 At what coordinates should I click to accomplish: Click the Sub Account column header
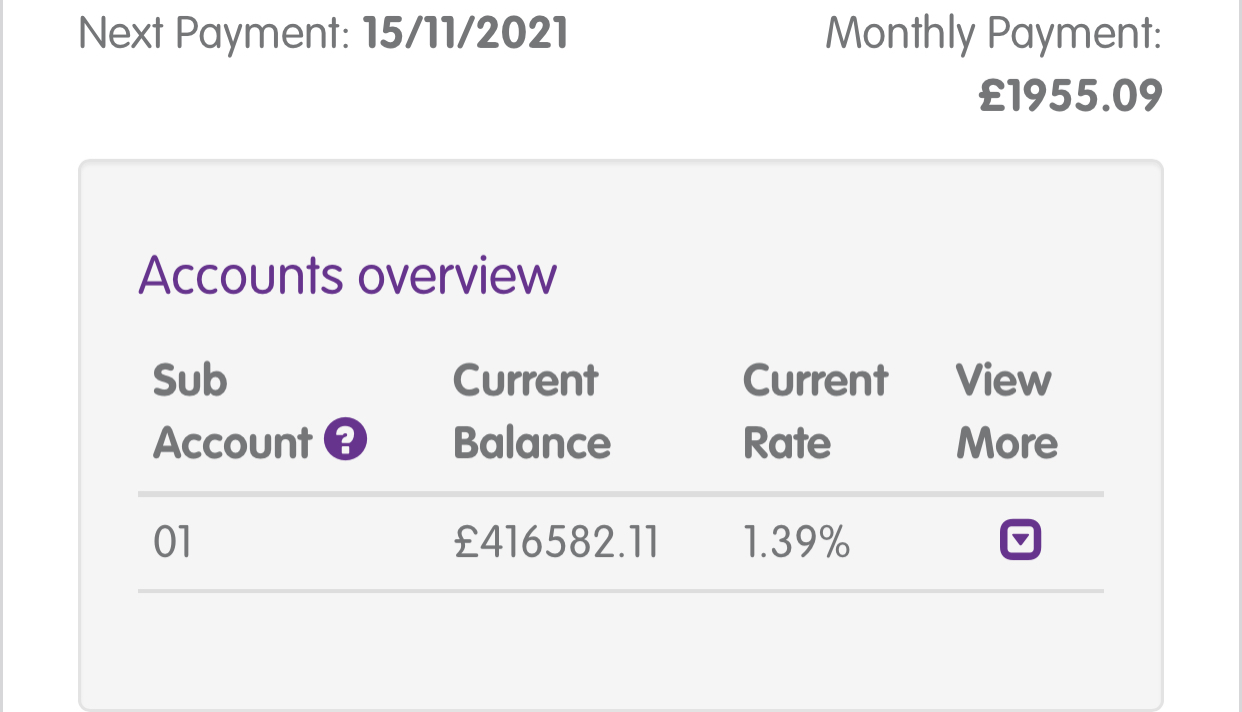260,411
